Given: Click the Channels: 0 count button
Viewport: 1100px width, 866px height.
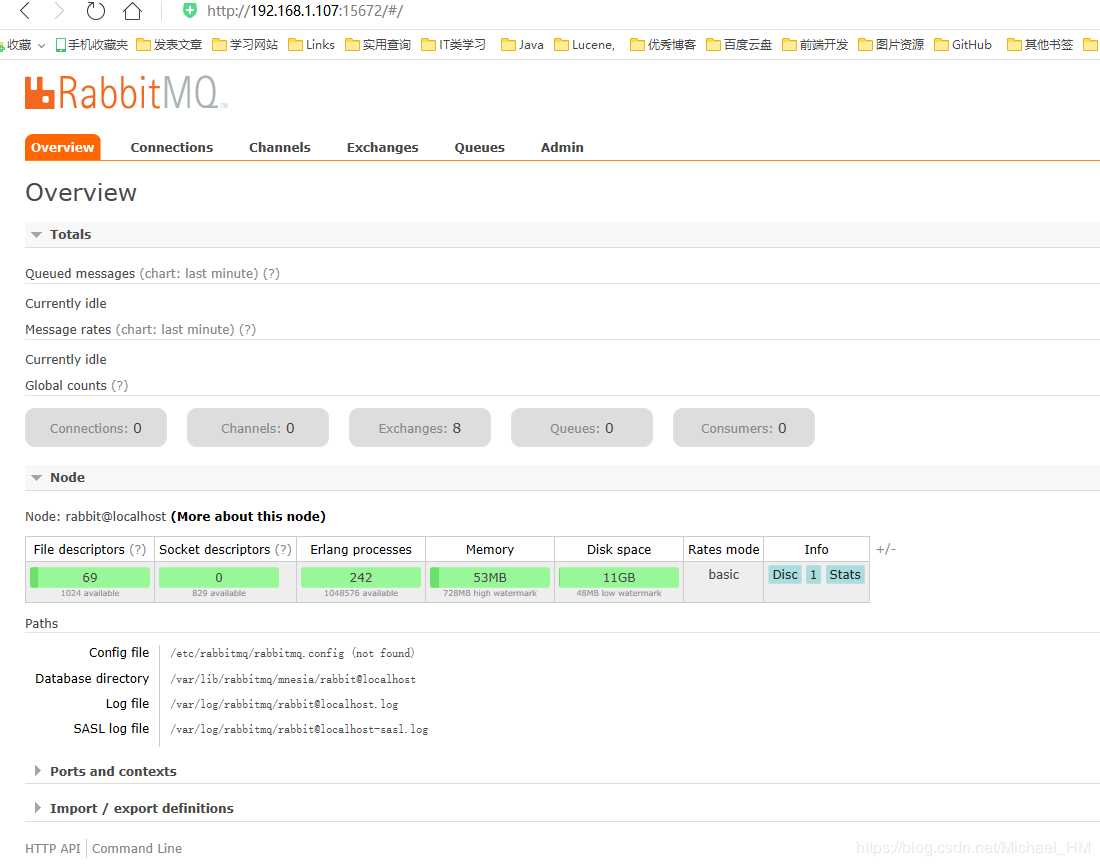Looking at the screenshot, I should (x=257, y=427).
